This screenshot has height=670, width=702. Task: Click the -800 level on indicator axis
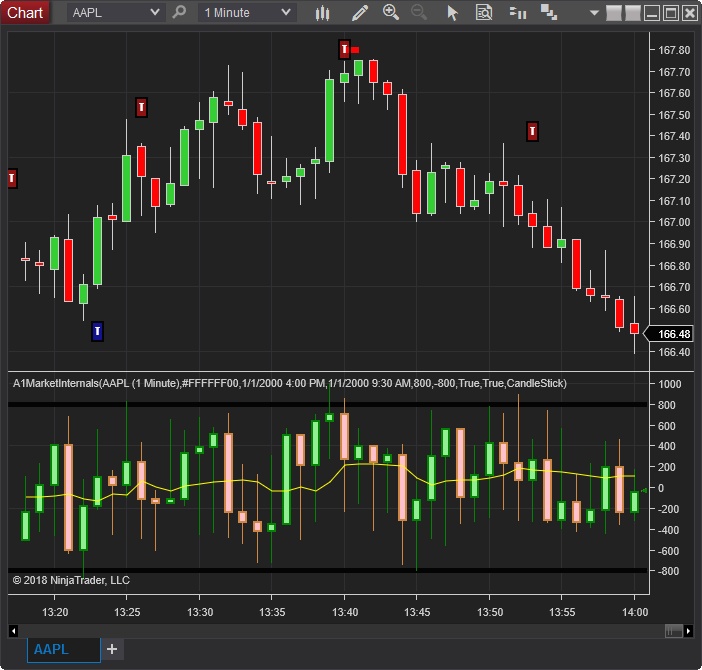pos(668,571)
